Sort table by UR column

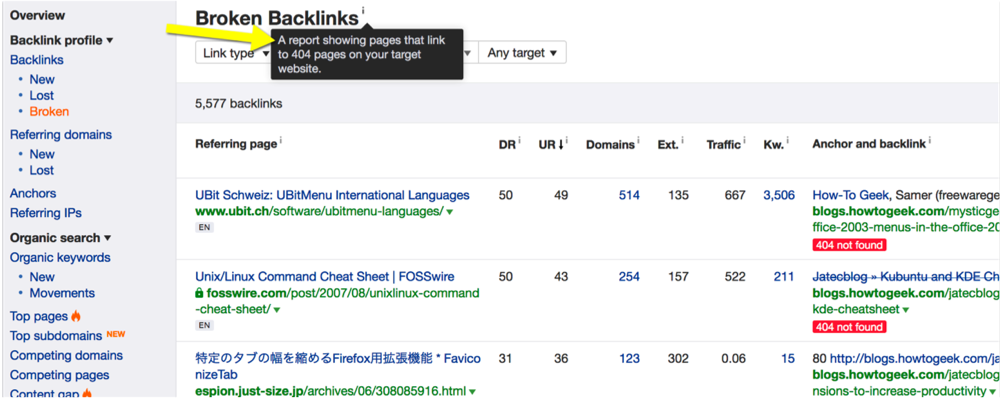550,144
